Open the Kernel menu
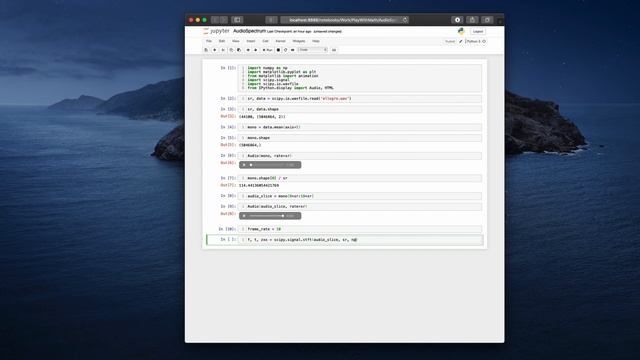This screenshot has height=360, width=640. click(280, 41)
